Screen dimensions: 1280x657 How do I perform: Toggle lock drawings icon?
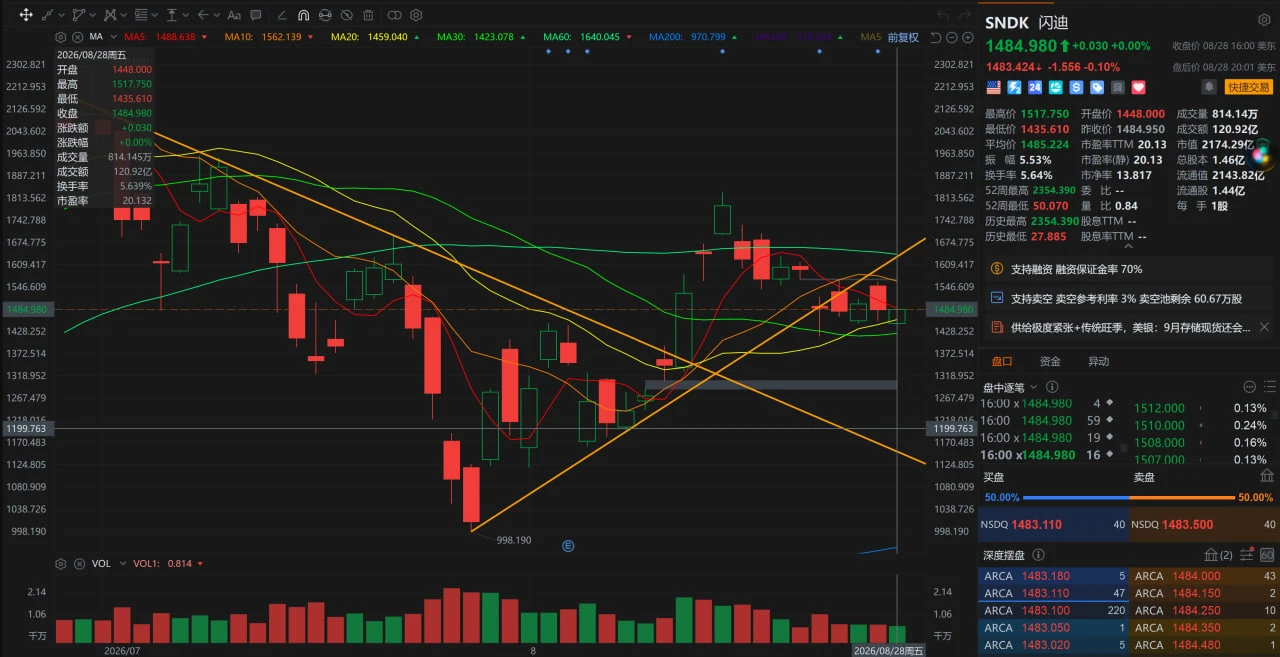pos(325,15)
